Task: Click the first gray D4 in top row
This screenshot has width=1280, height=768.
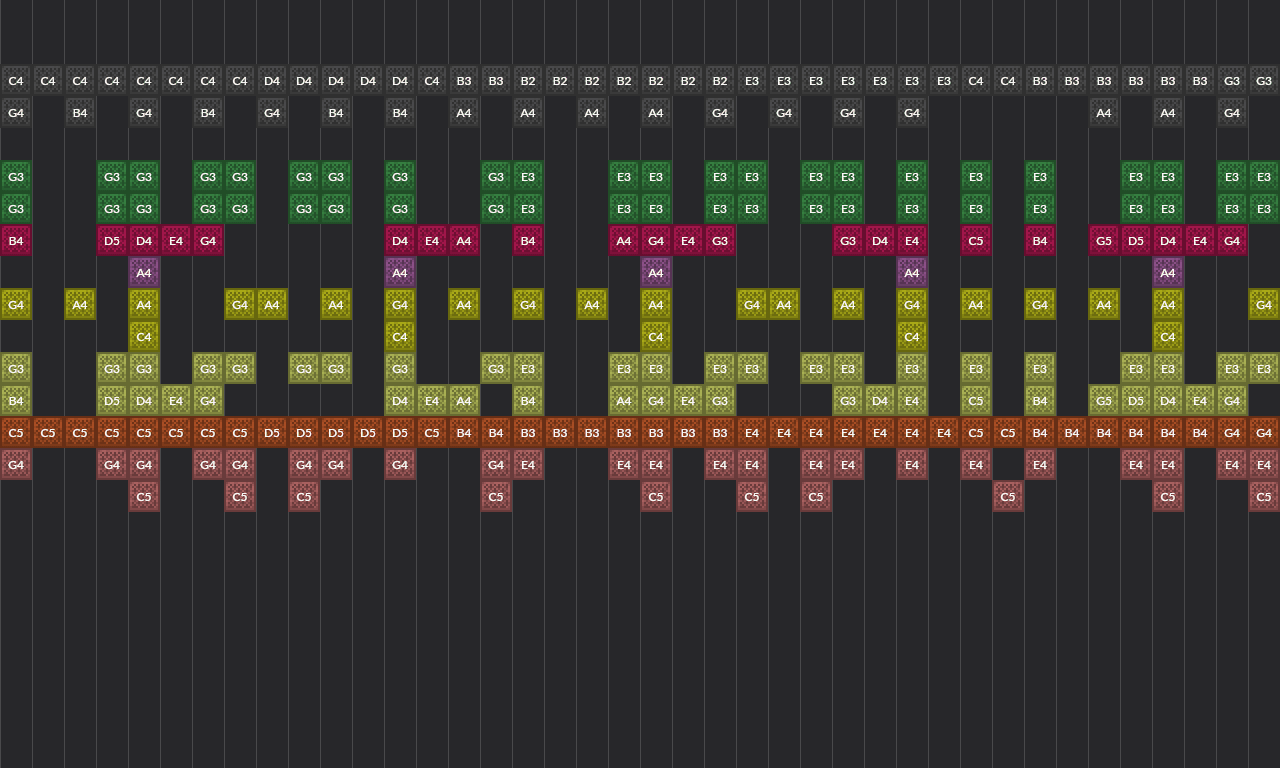Action: tap(272, 80)
